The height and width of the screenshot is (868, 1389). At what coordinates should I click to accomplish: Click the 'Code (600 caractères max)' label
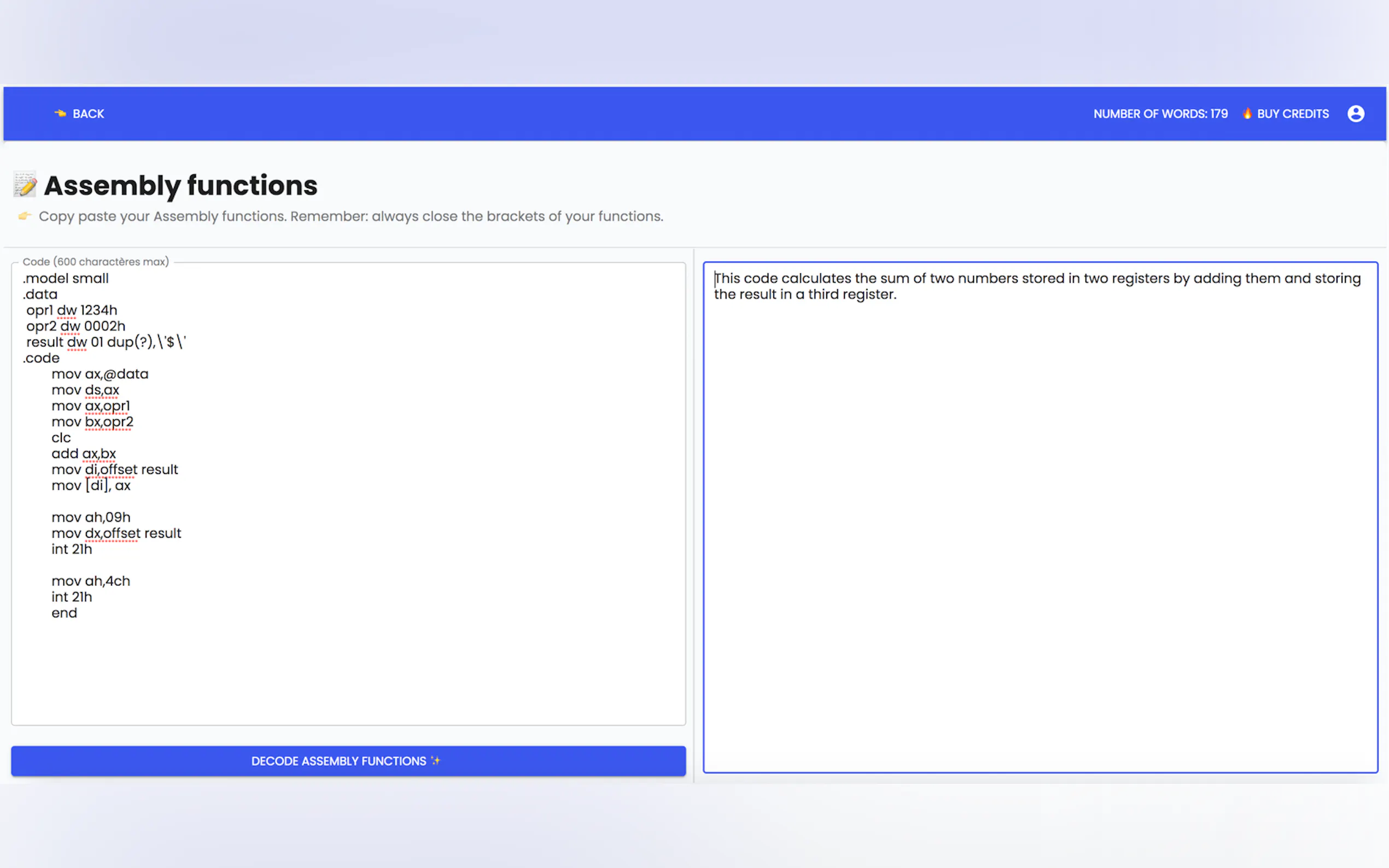coord(95,262)
